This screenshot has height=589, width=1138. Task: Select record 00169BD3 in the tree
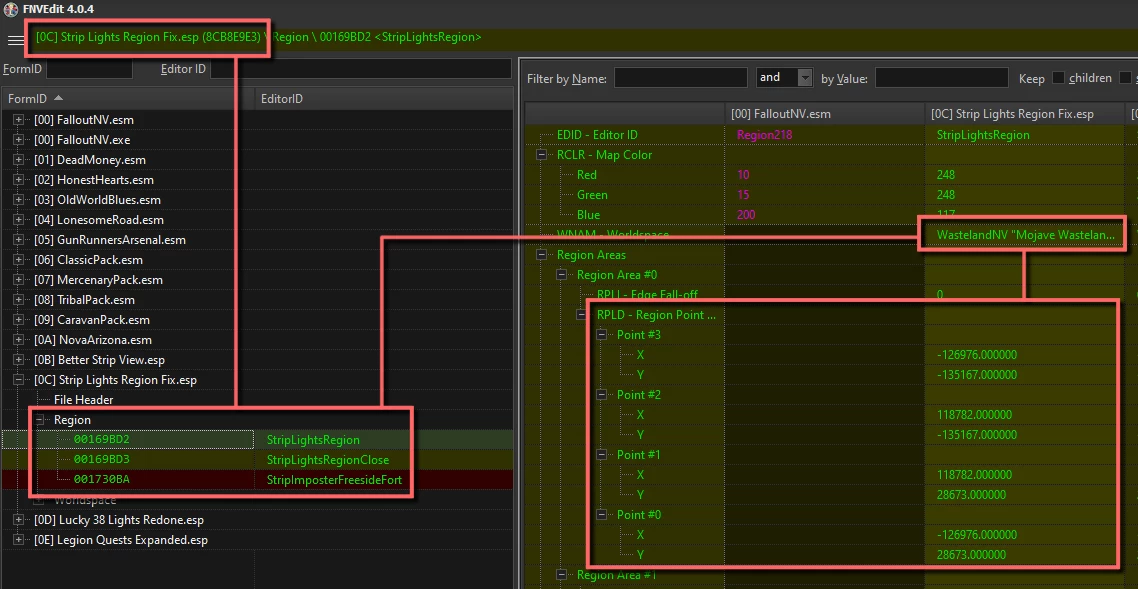click(102, 460)
